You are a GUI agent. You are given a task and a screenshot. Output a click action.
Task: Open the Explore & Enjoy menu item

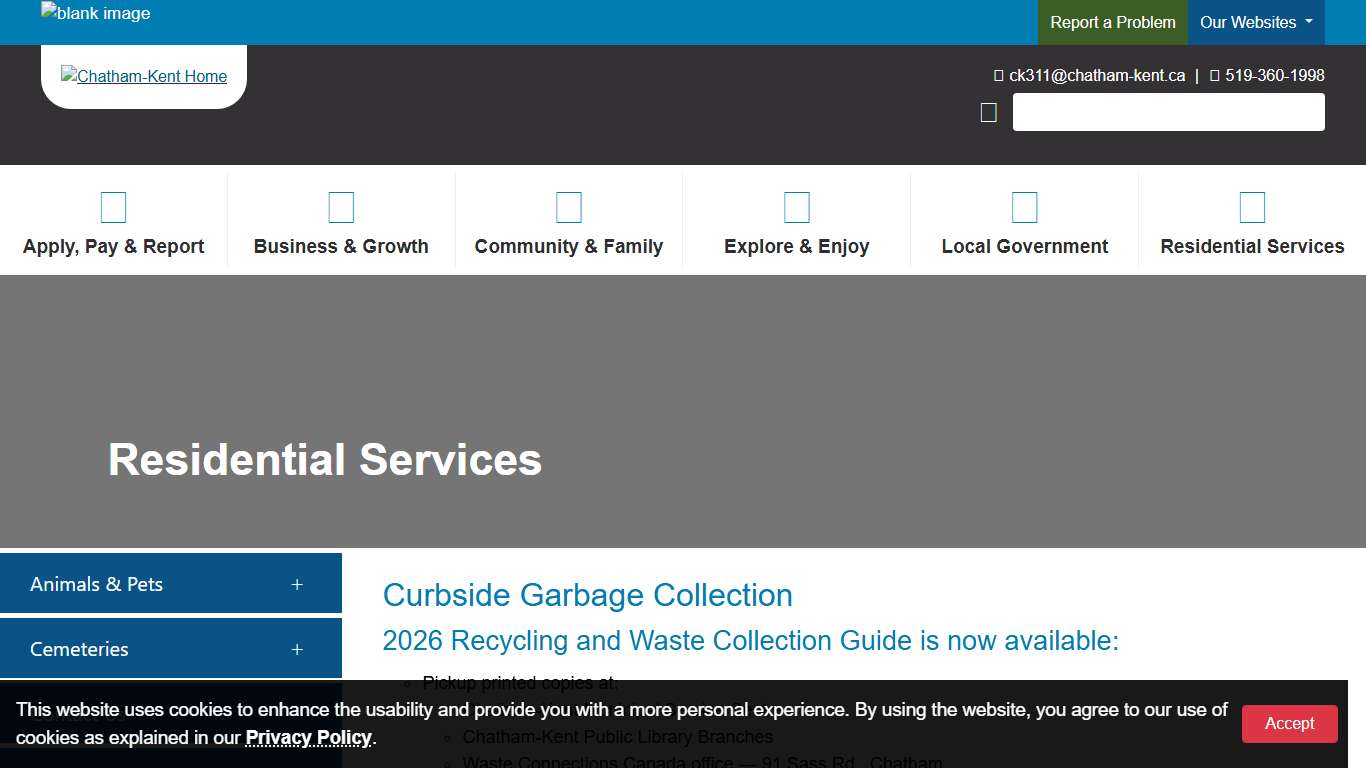click(797, 246)
